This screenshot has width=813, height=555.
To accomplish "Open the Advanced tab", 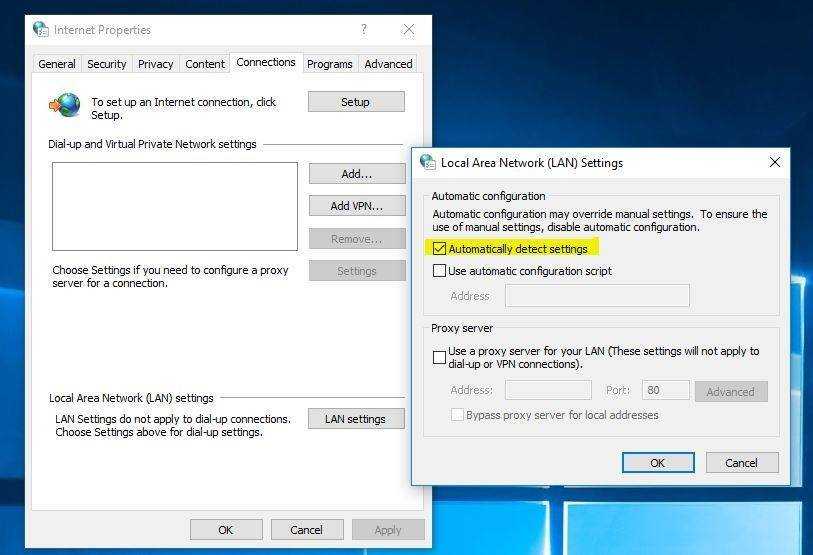I will pyautogui.click(x=388, y=64).
